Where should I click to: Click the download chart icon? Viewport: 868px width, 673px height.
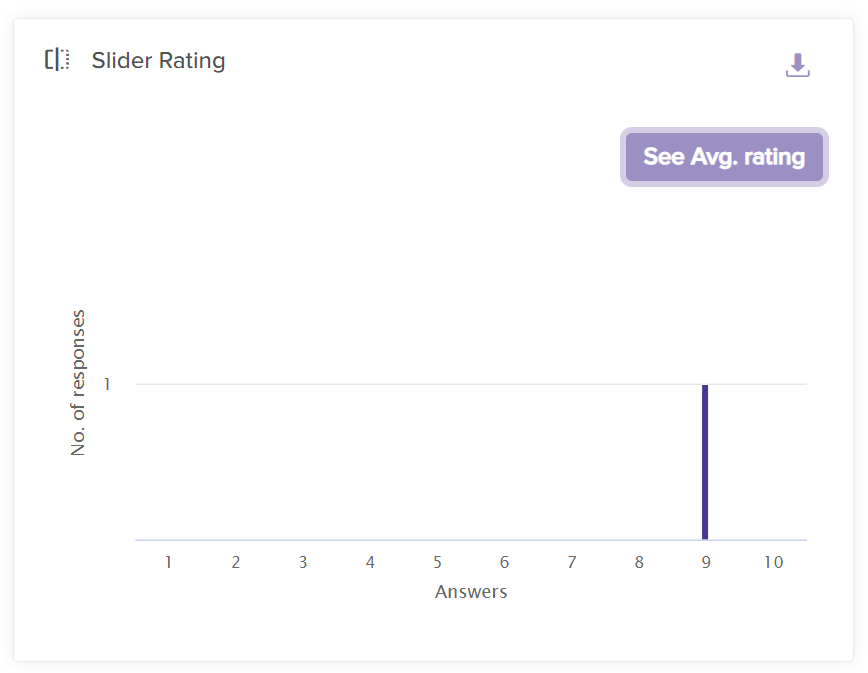pos(797,65)
